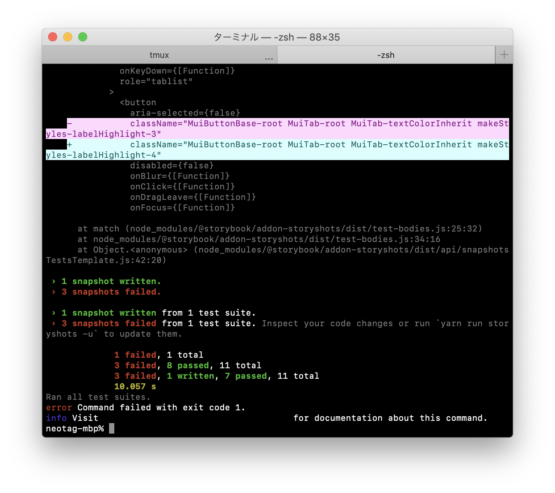
Task: Click 'yshots -u` to update them.' text
Action: (114, 334)
